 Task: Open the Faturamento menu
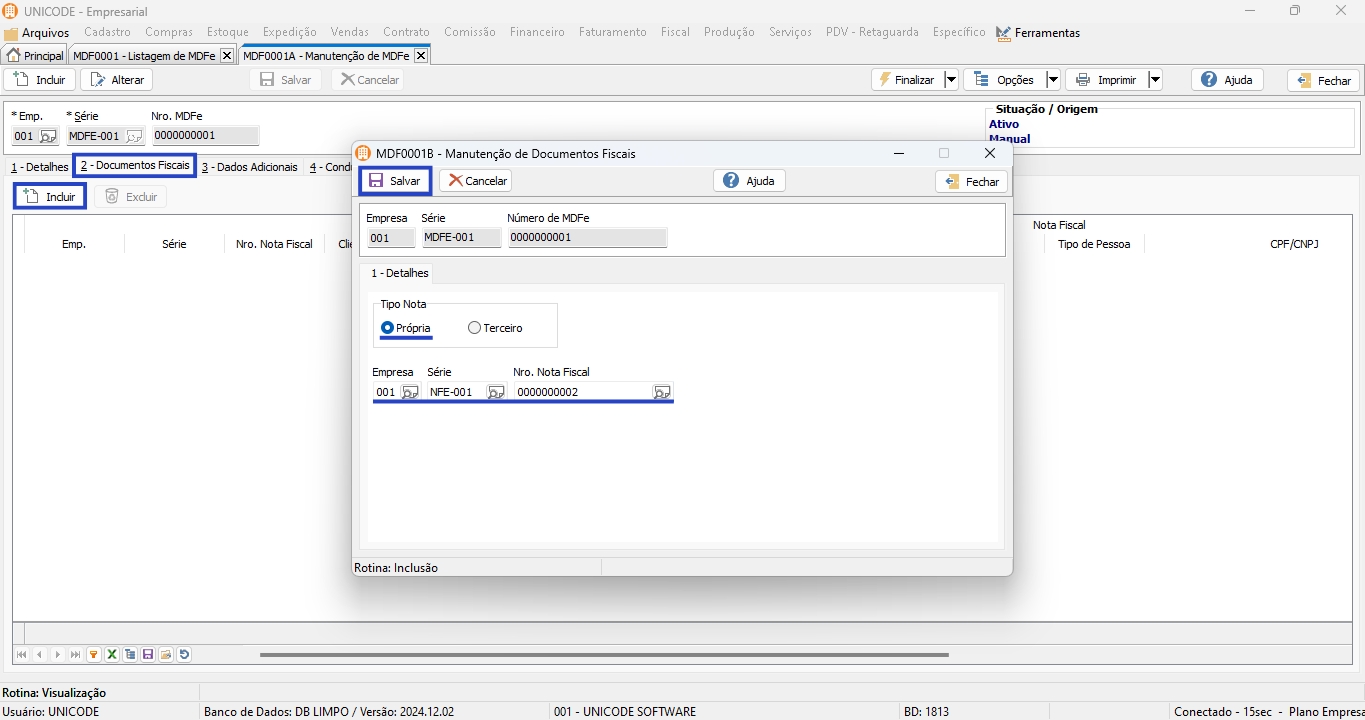click(612, 32)
